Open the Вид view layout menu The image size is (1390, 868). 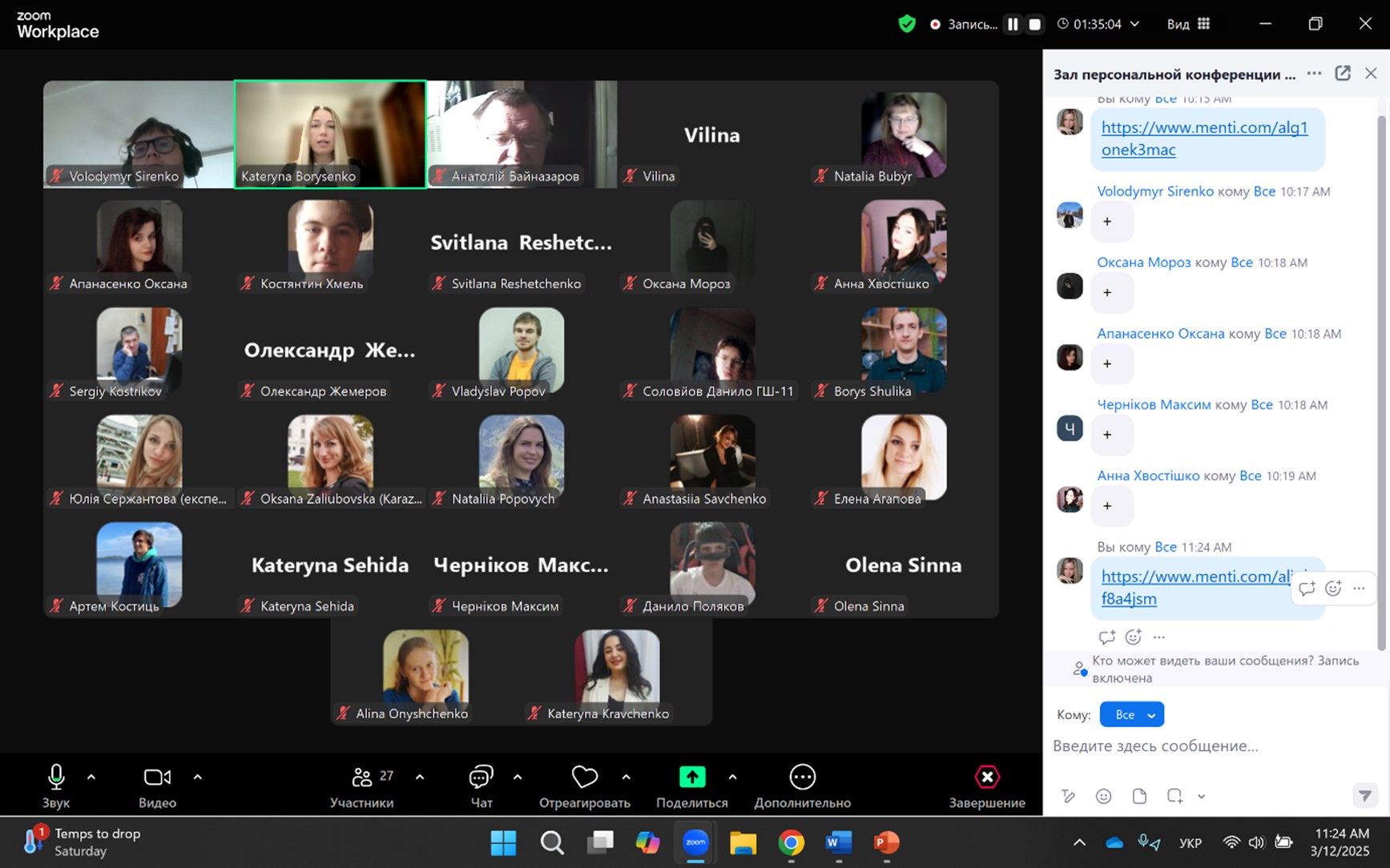tap(1188, 24)
